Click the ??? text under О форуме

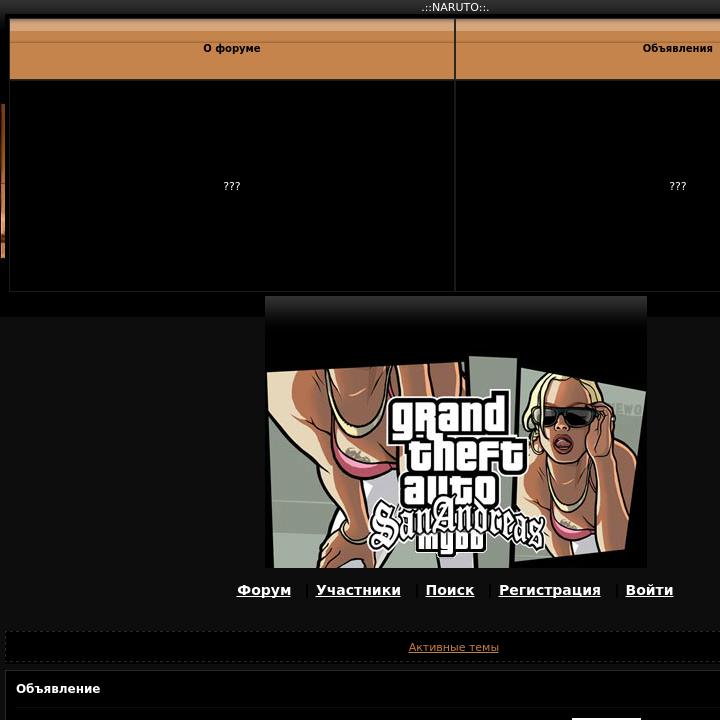[232, 186]
